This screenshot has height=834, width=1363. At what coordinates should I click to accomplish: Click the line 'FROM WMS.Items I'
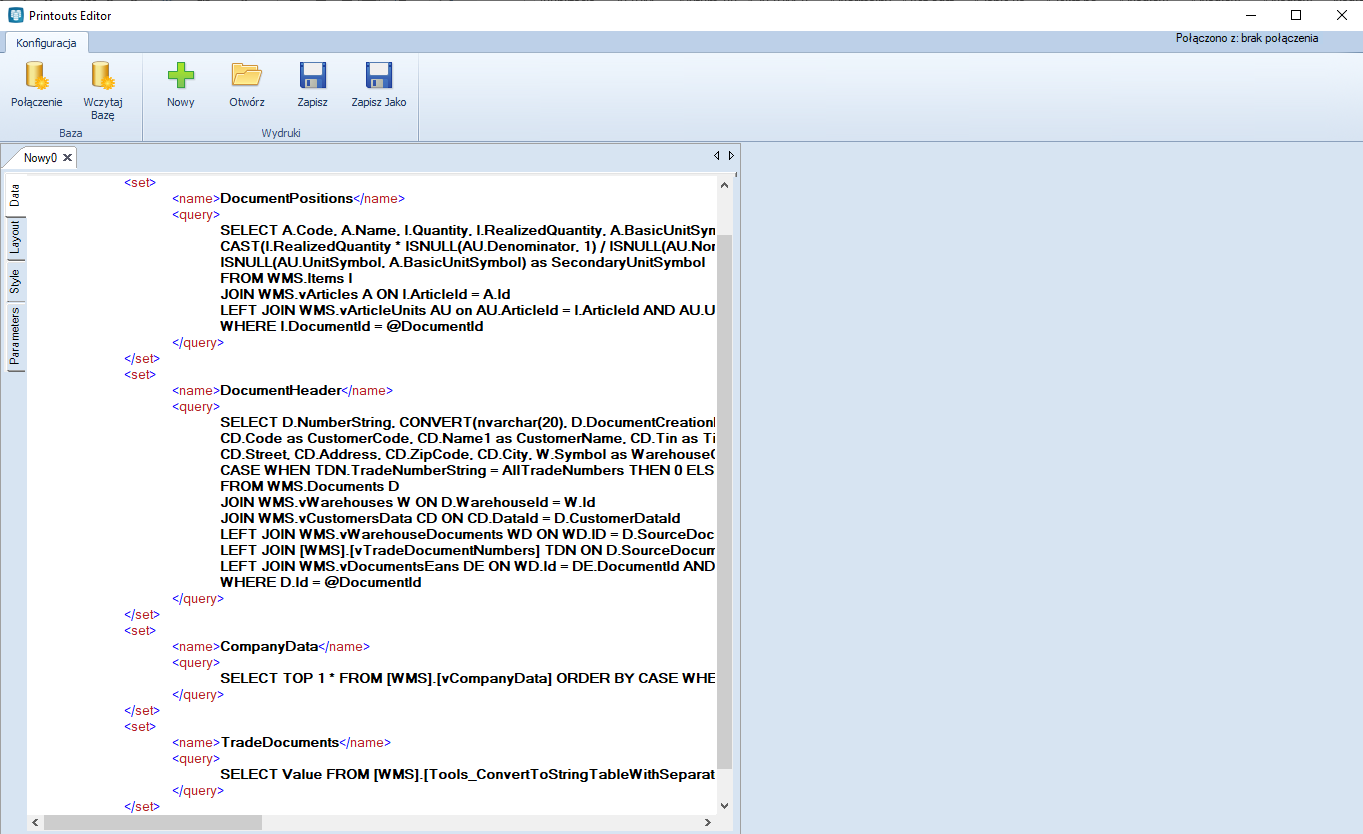pos(286,278)
